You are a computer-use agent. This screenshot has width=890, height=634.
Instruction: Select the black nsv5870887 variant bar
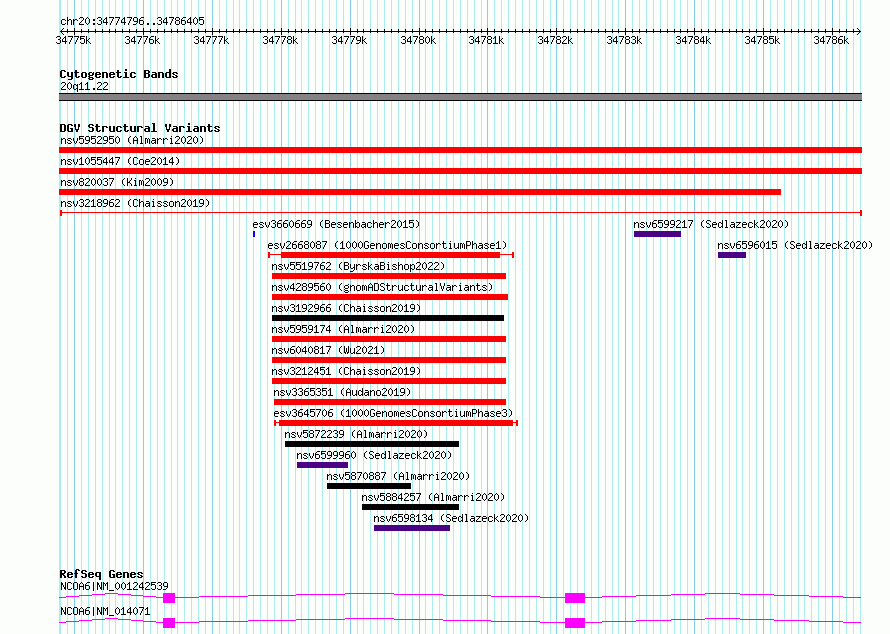point(369,486)
